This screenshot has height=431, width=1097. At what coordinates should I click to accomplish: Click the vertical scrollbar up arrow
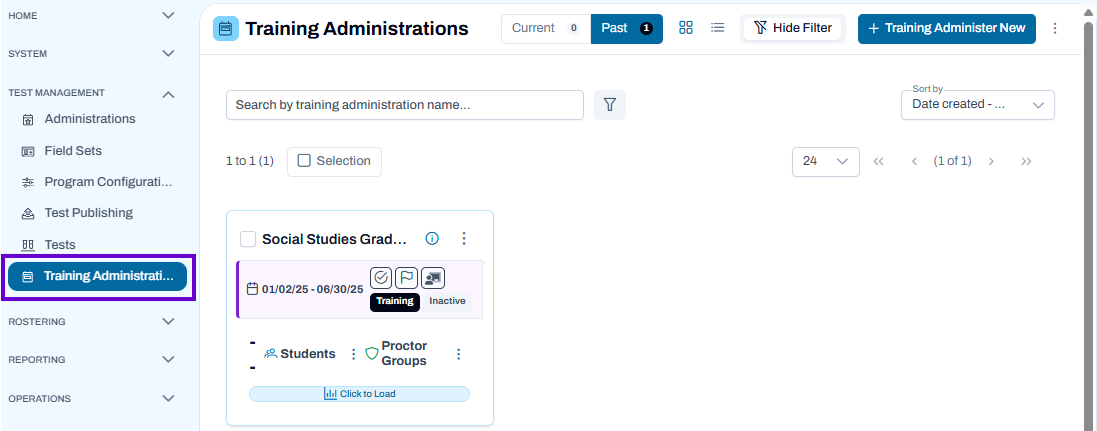coord(1089,14)
